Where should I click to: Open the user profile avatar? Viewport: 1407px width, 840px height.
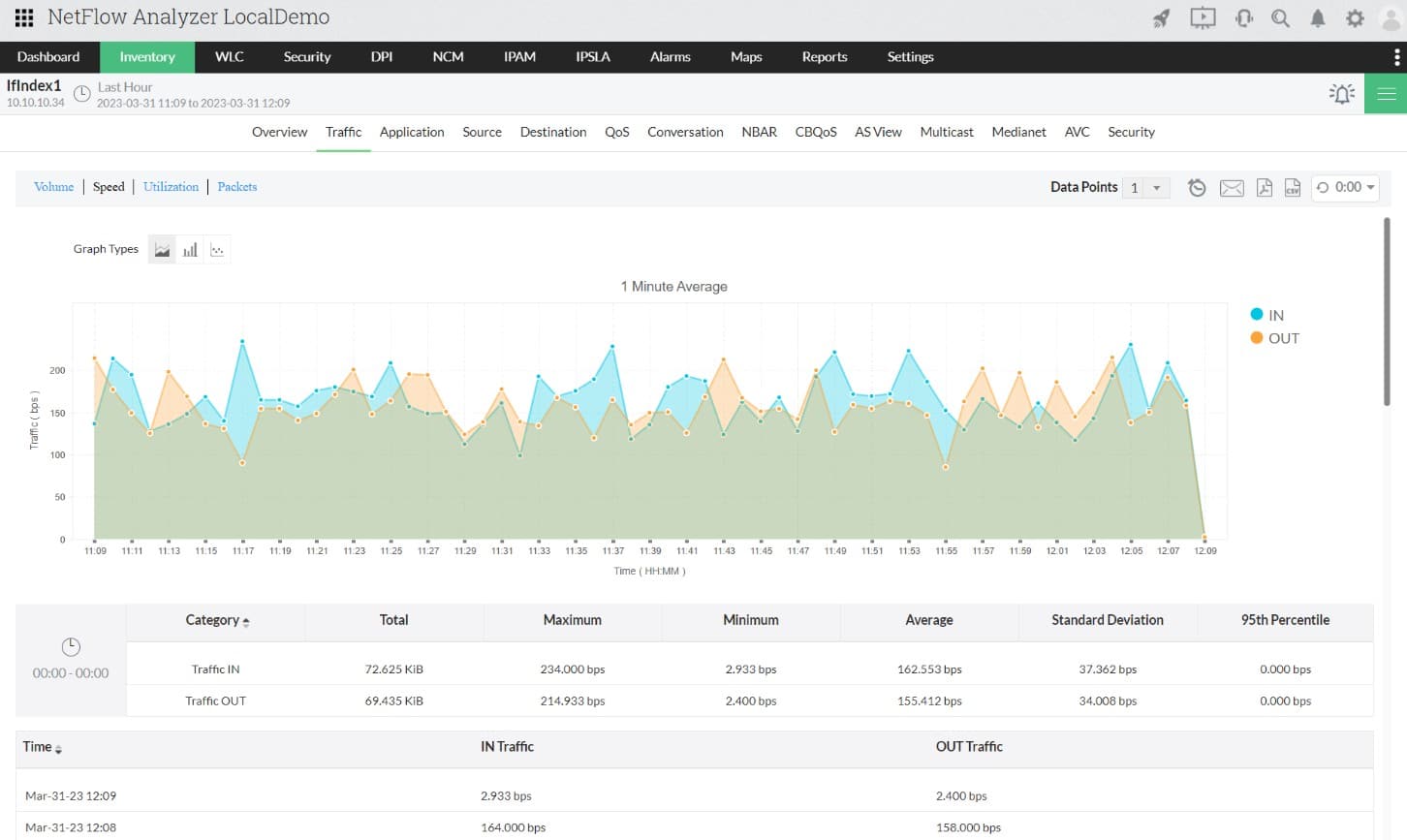coord(1391,18)
